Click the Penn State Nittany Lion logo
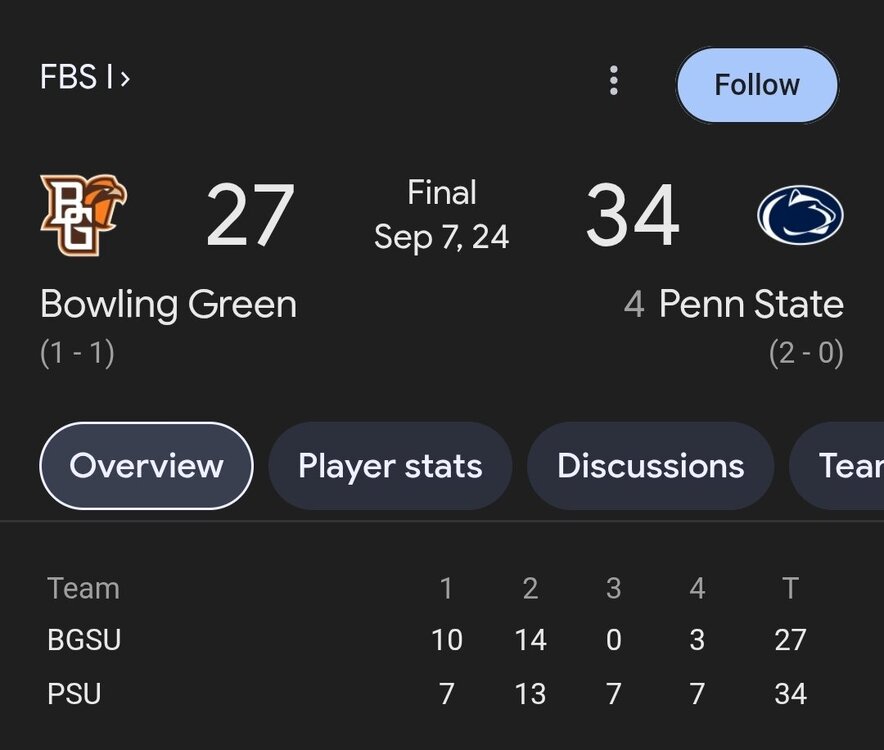The height and width of the screenshot is (750, 884). pos(800,215)
